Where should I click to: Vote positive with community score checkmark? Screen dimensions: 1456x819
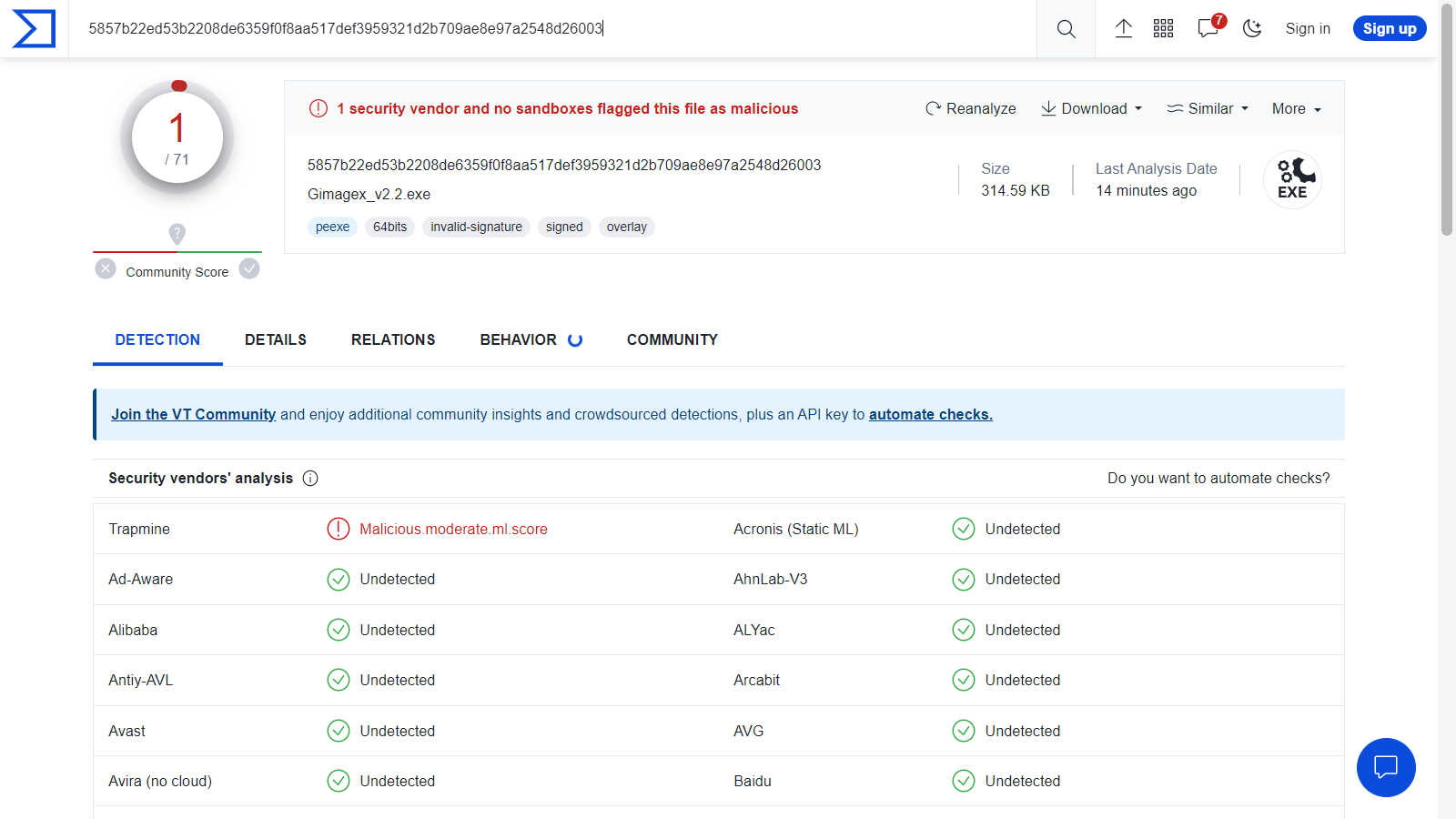pyautogui.click(x=249, y=269)
